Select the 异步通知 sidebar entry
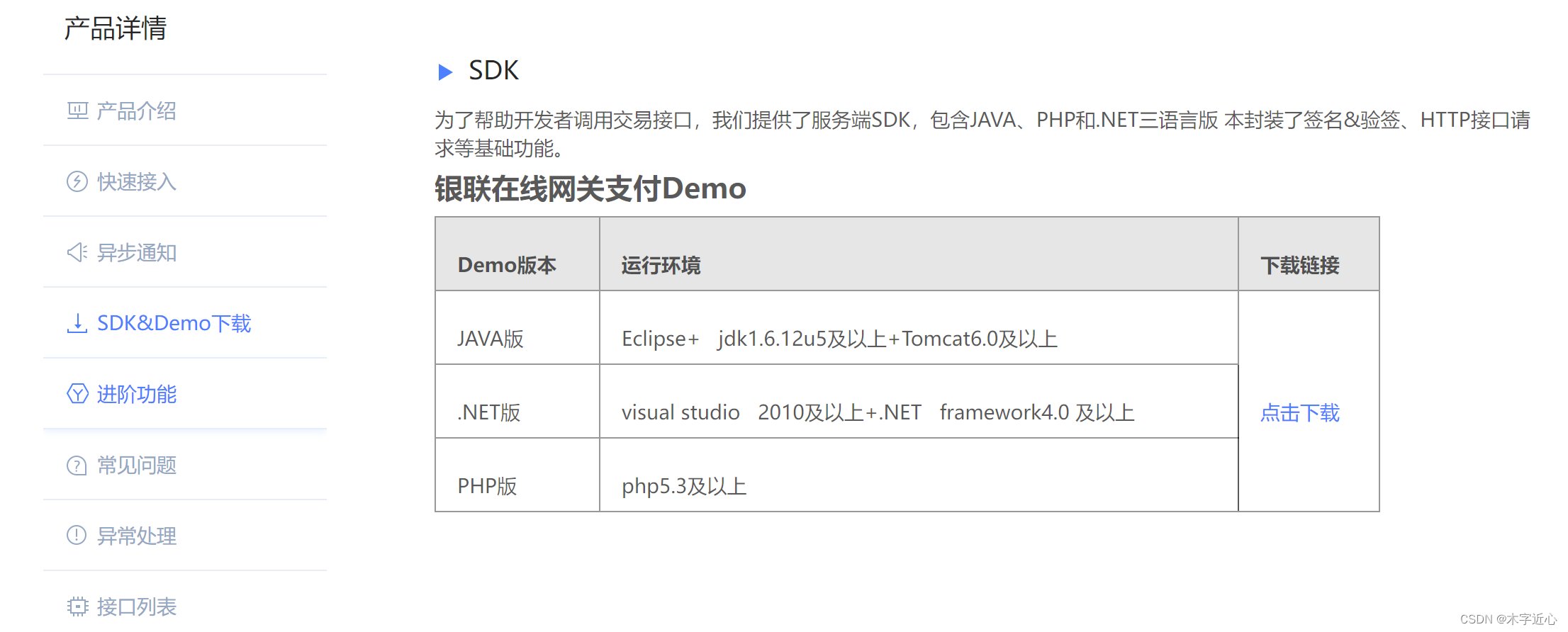Screen dimensions: 1568x632 tap(137, 253)
